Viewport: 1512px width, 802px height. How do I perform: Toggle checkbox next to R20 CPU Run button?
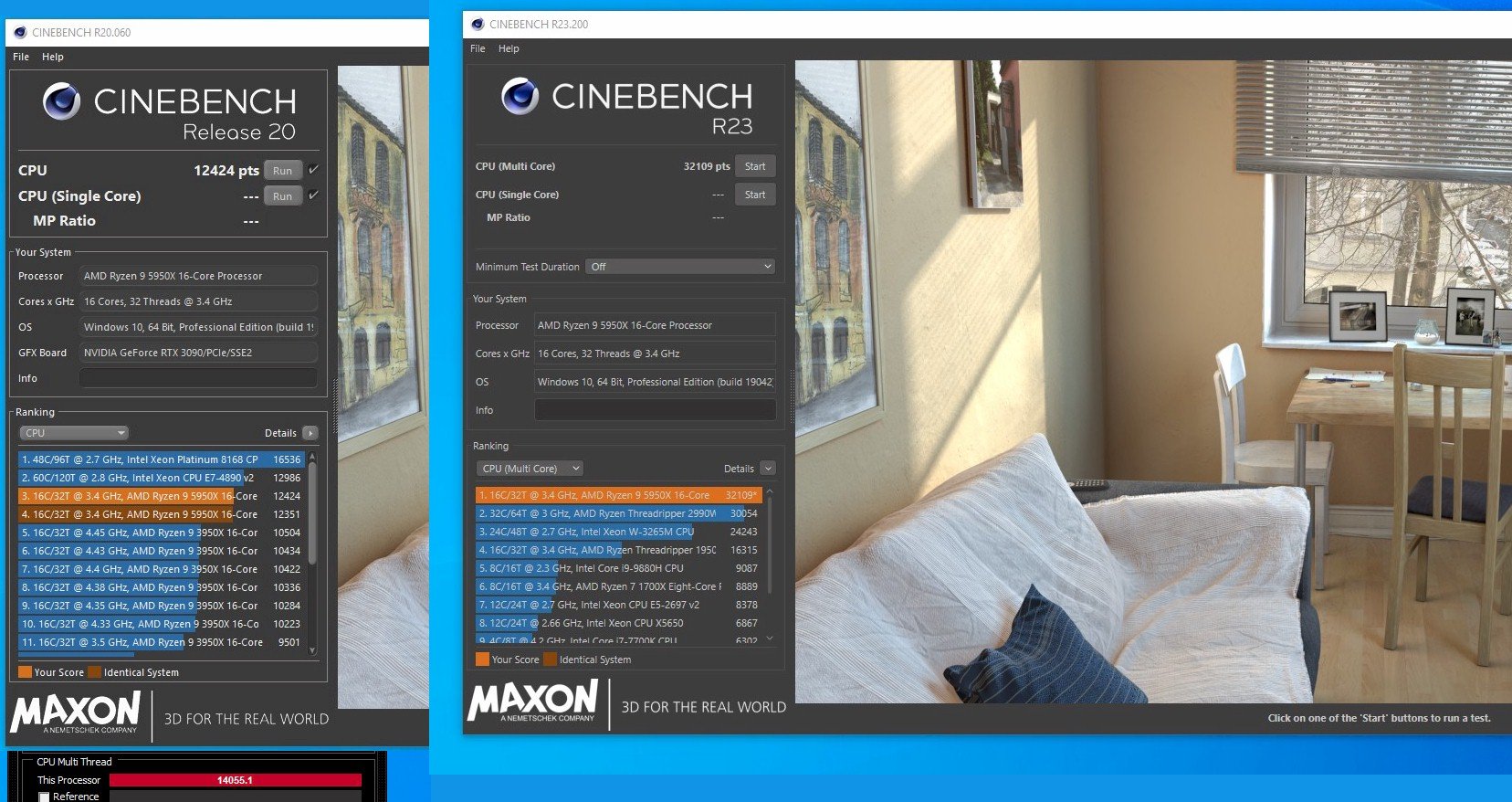click(313, 170)
